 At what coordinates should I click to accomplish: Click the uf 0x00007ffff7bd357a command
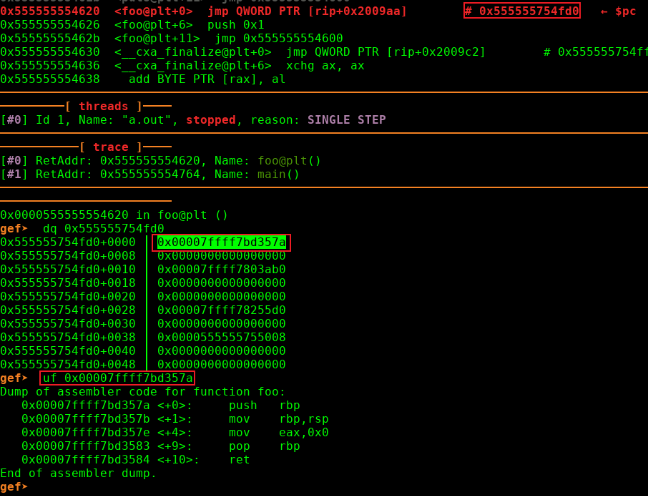[118, 378]
